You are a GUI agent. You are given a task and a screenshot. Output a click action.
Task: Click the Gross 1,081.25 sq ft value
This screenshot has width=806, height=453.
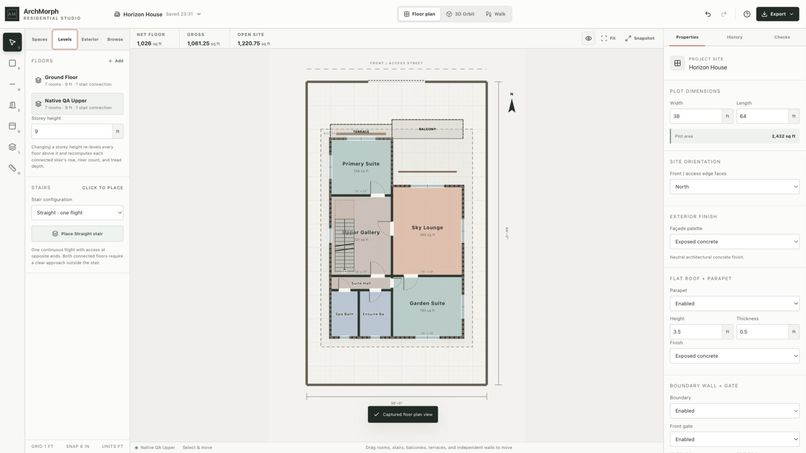point(203,44)
